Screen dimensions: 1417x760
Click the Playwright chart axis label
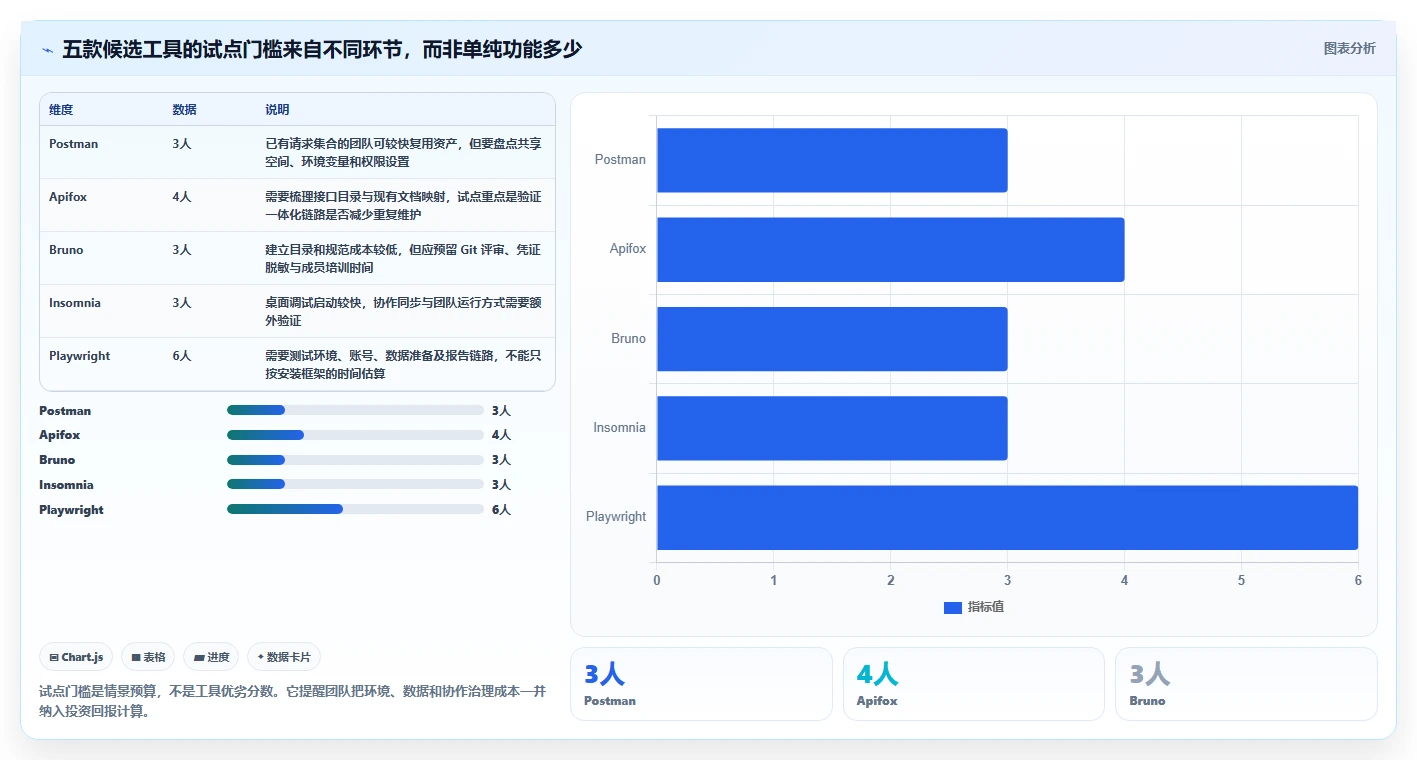[x=616, y=517]
